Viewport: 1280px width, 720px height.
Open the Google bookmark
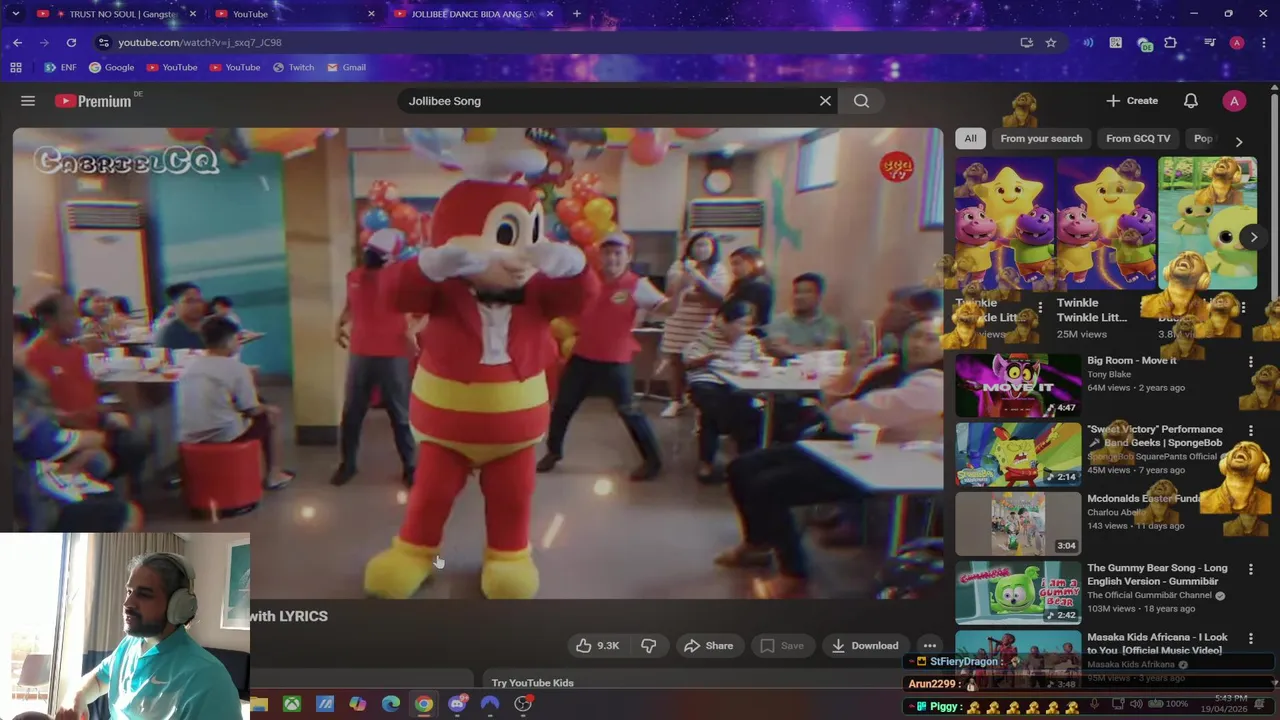[111, 68]
